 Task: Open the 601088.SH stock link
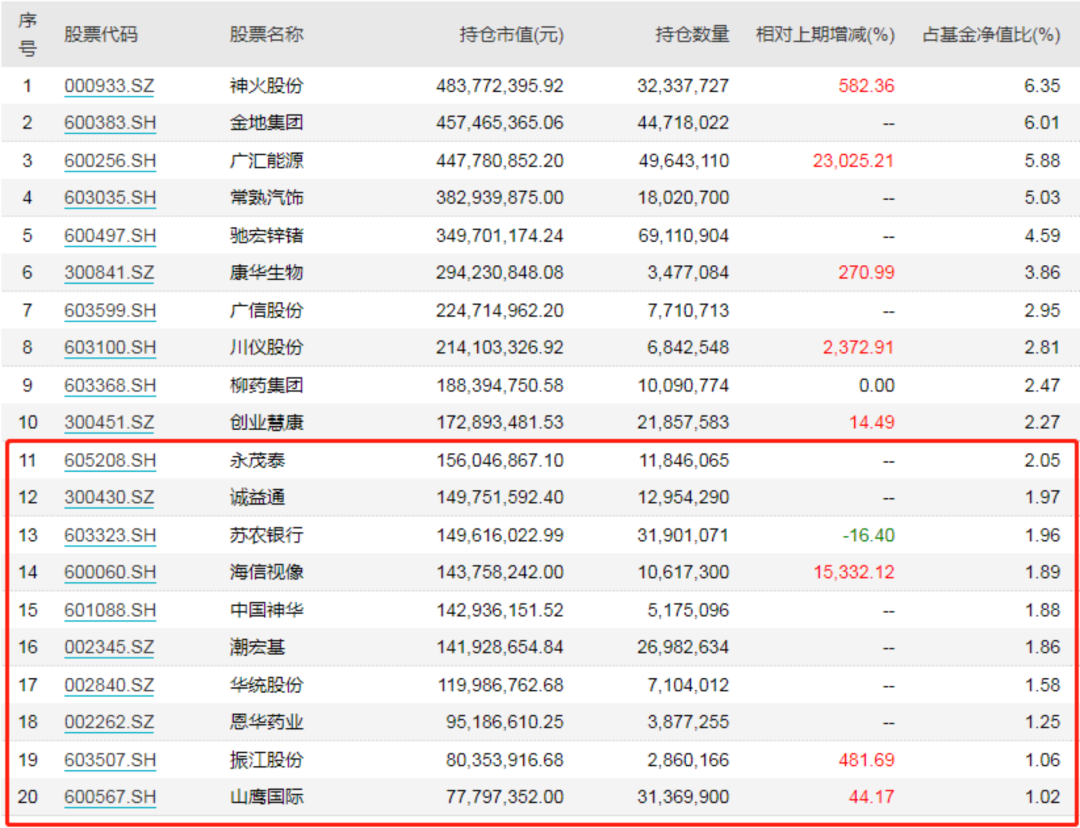(110, 610)
